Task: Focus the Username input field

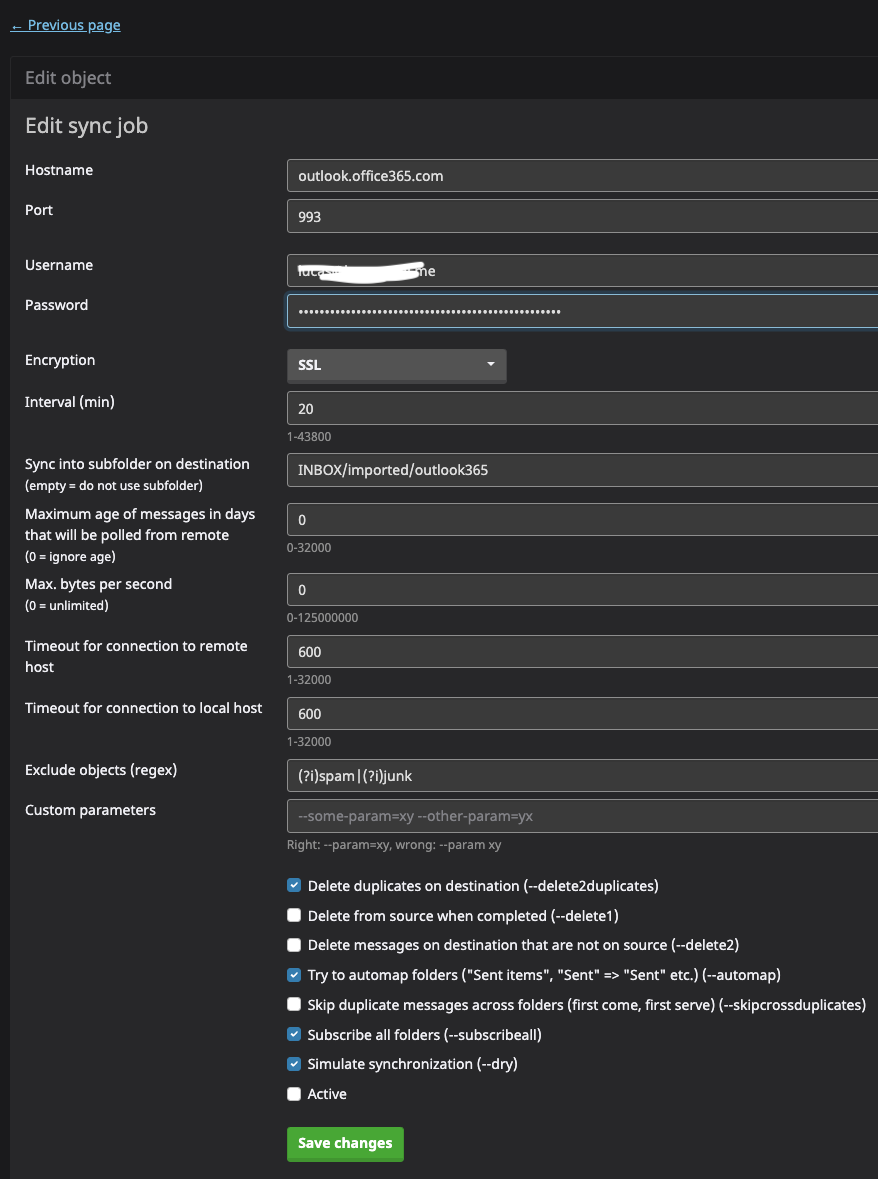Action: coord(580,271)
